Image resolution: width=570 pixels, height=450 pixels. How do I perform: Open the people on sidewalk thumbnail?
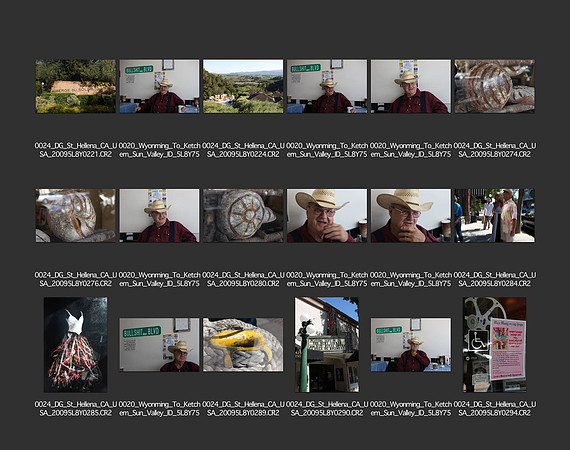pos(494,215)
